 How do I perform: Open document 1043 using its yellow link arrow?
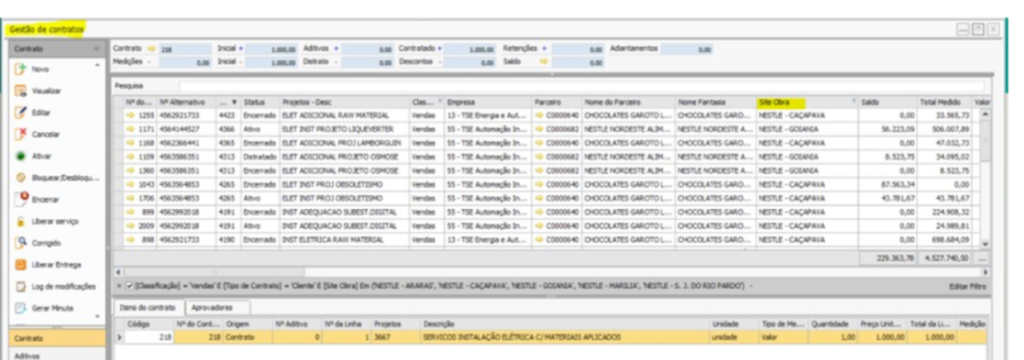[130, 184]
